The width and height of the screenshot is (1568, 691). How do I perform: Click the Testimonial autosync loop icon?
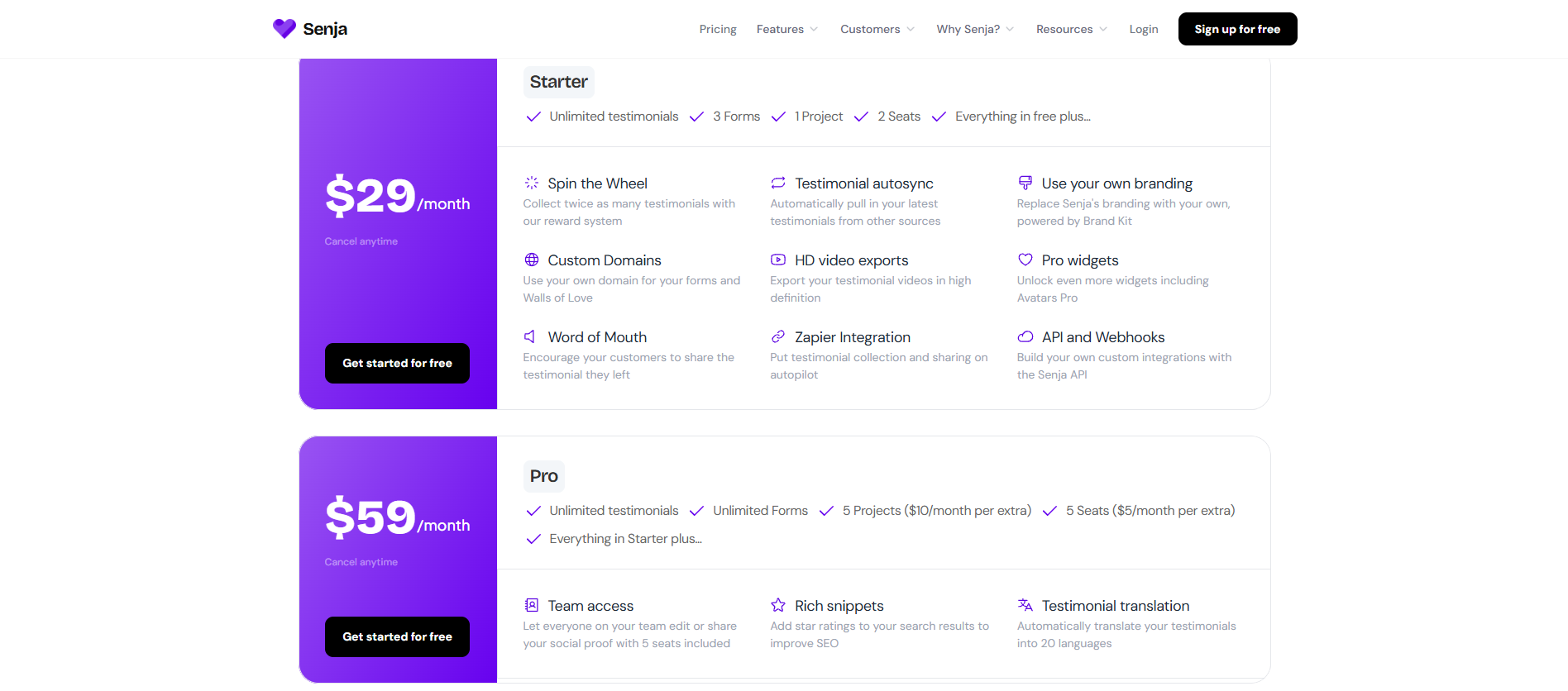(778, 183)
